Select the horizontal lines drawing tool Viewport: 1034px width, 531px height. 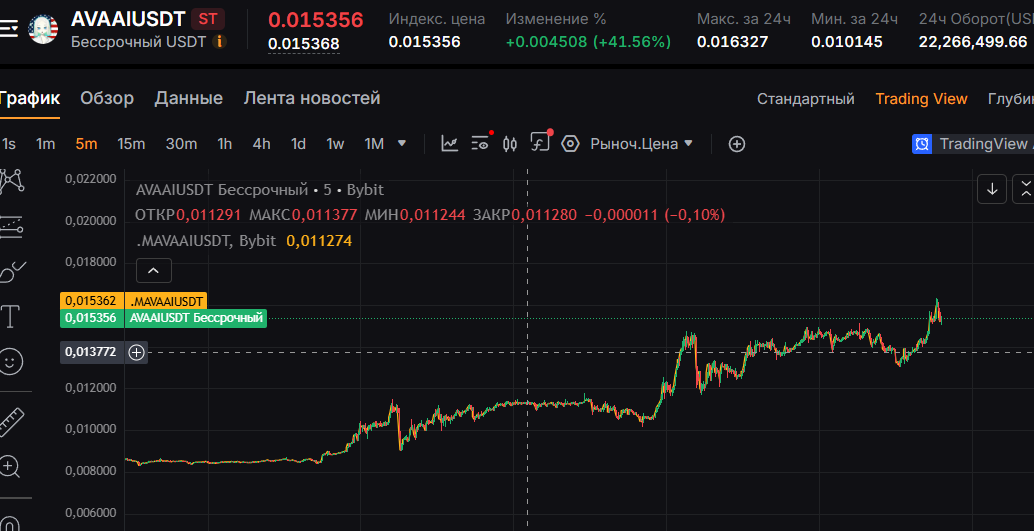(x=11, y=226)
